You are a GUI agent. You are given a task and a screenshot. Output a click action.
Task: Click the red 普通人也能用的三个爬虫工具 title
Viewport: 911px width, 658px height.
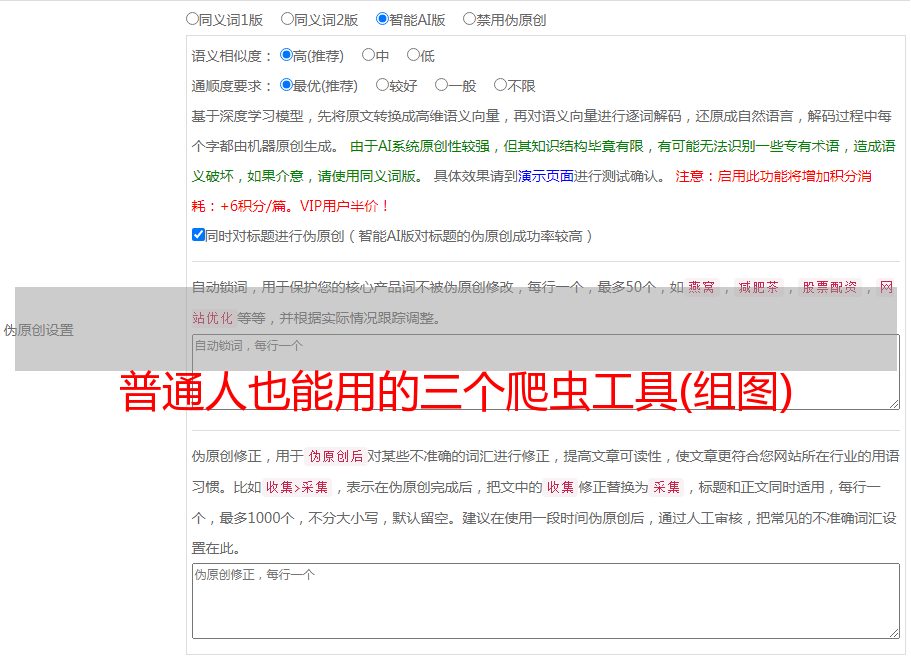pos(456,392)
